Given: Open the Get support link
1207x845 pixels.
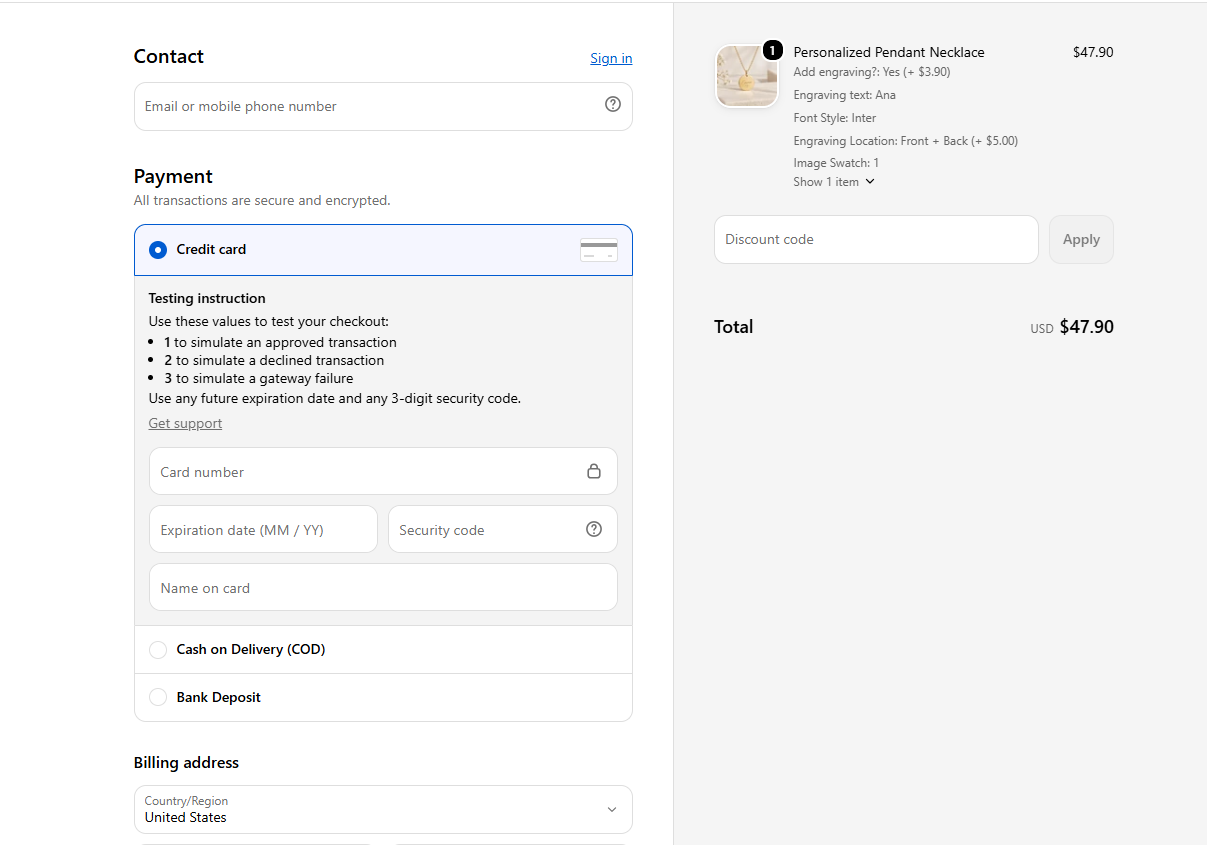Looking at the screenshot, I should coord(185,423).
